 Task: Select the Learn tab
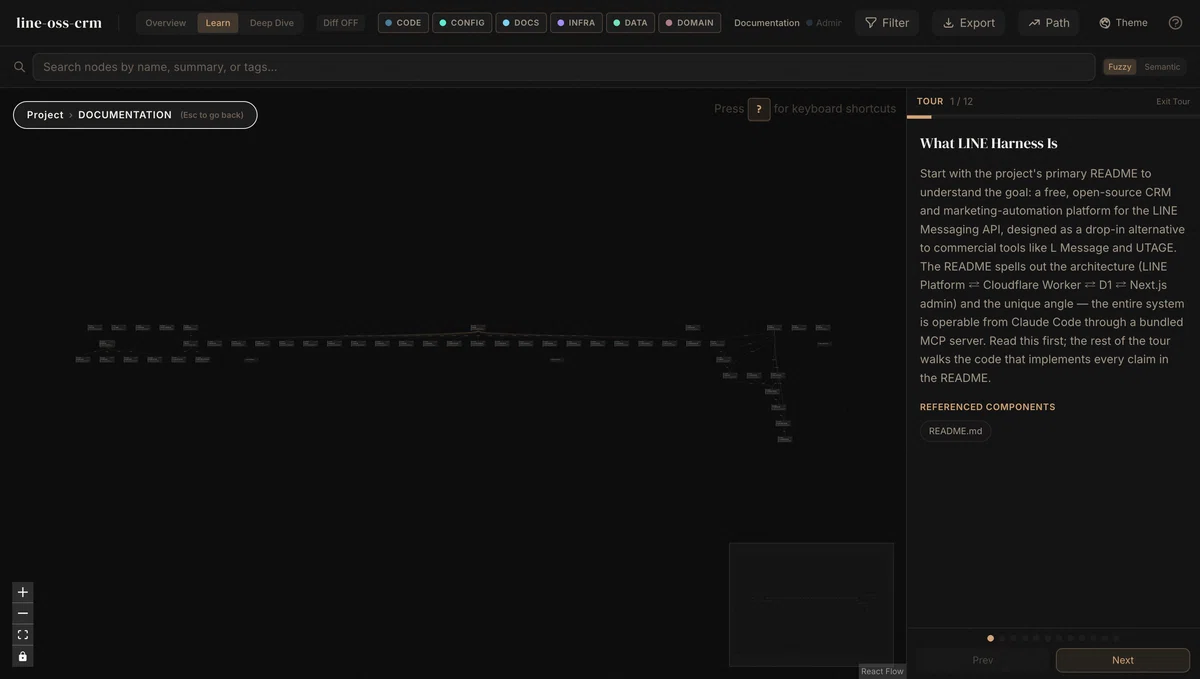tap(218, 23)
